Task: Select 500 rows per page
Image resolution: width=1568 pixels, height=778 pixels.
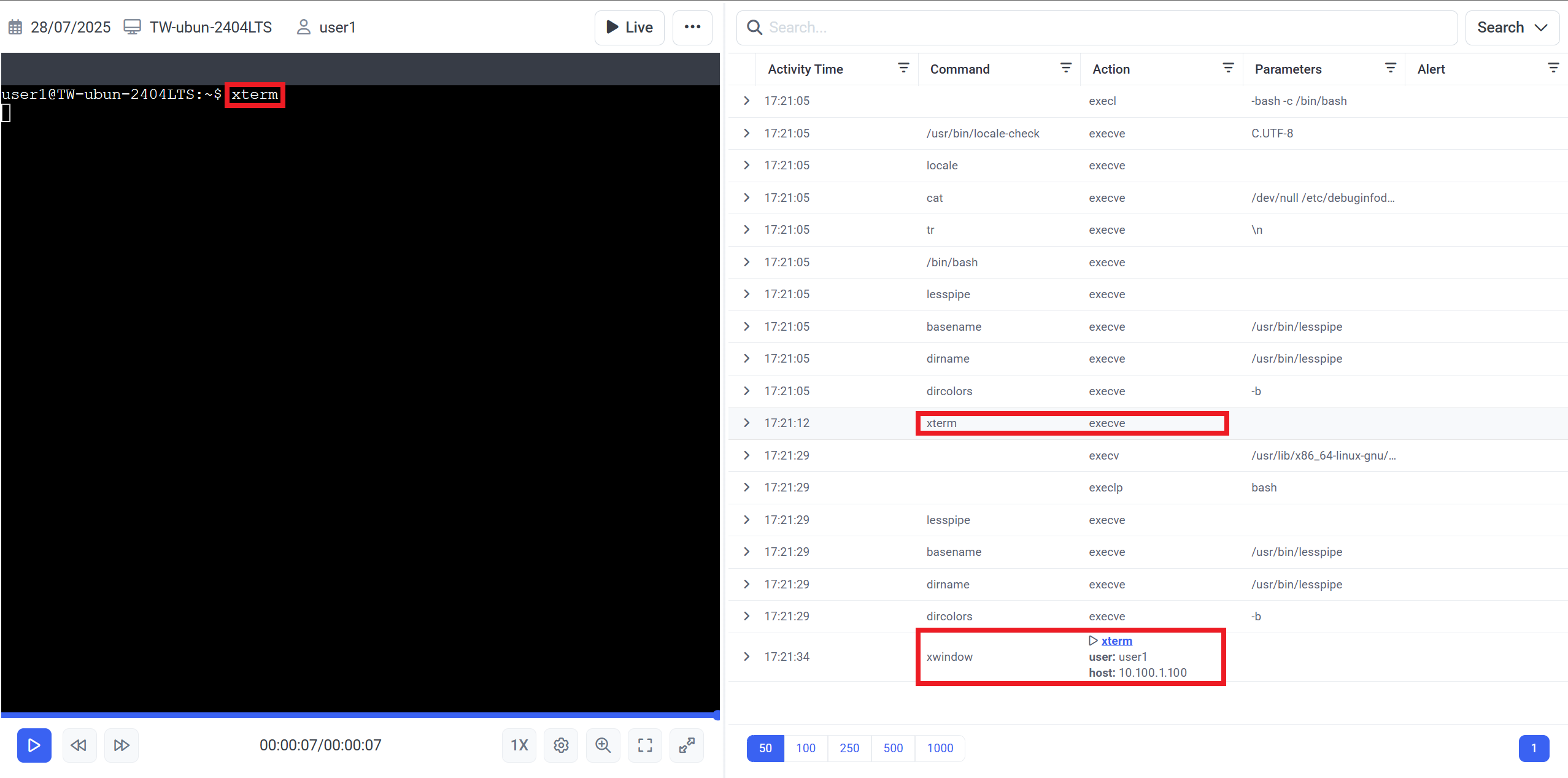Action: (893, 748)
